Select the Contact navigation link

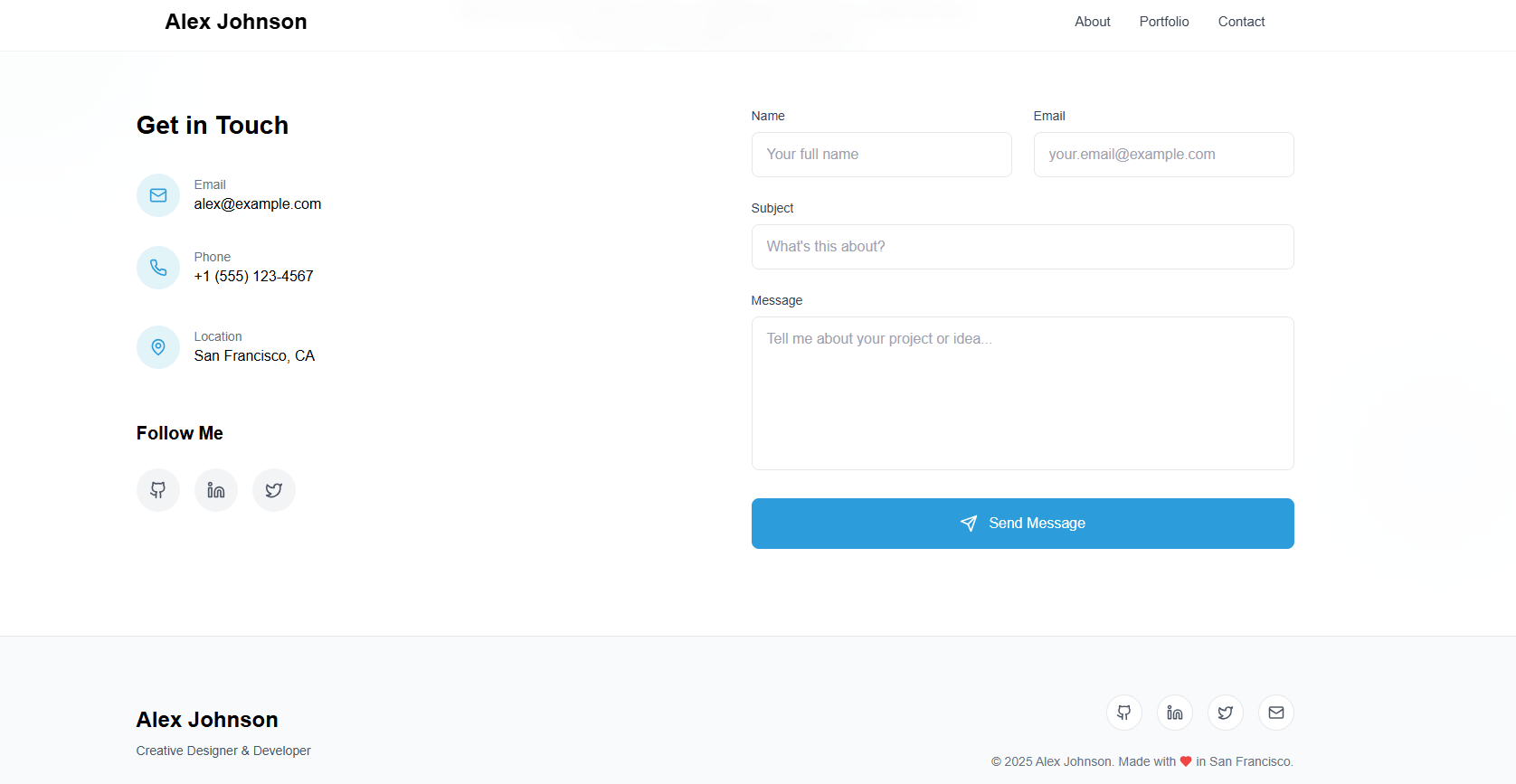pyautogui.click(x=1241, y=22)
